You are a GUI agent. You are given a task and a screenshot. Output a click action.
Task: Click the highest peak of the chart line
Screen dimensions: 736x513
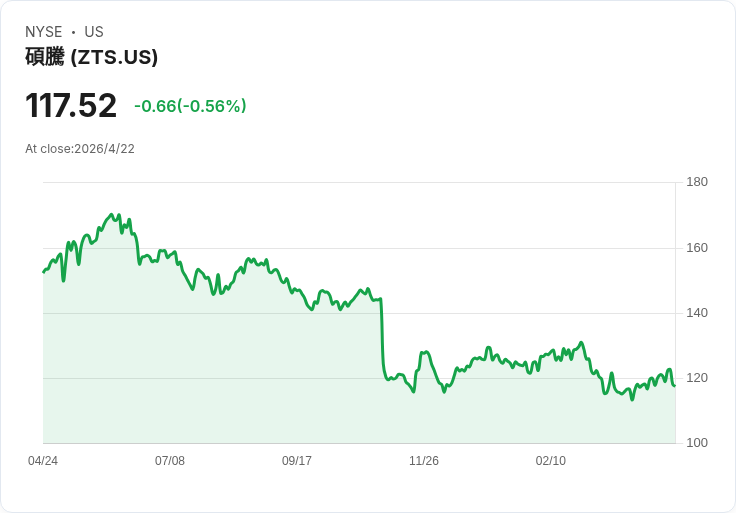tap(111, 215)
